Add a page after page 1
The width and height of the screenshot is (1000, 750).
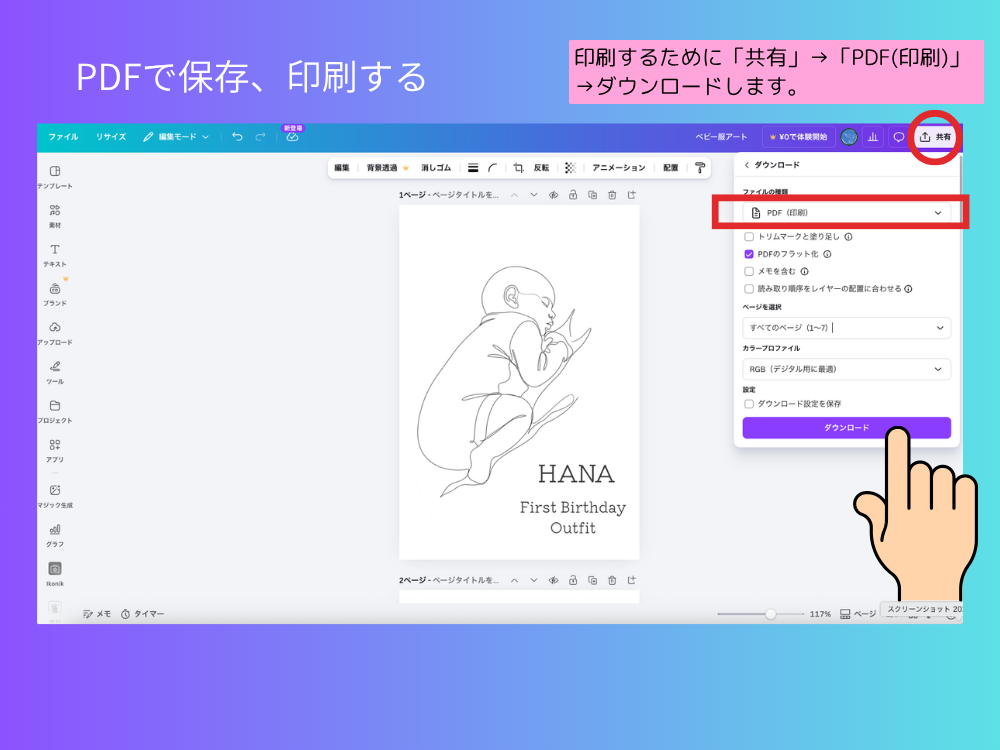coord(631,195)
